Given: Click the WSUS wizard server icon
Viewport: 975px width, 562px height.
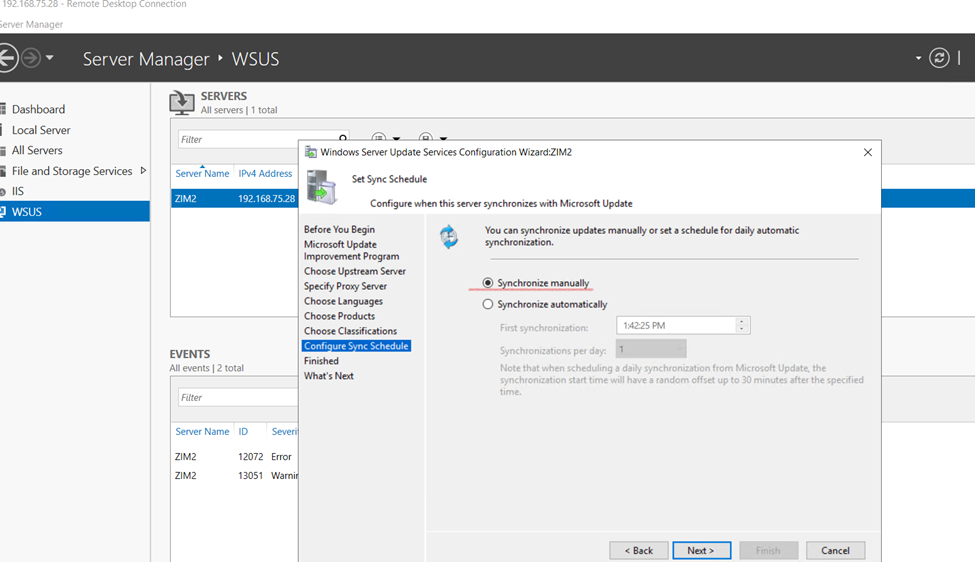Looking at the screenshot, I should tap(322, 187).
